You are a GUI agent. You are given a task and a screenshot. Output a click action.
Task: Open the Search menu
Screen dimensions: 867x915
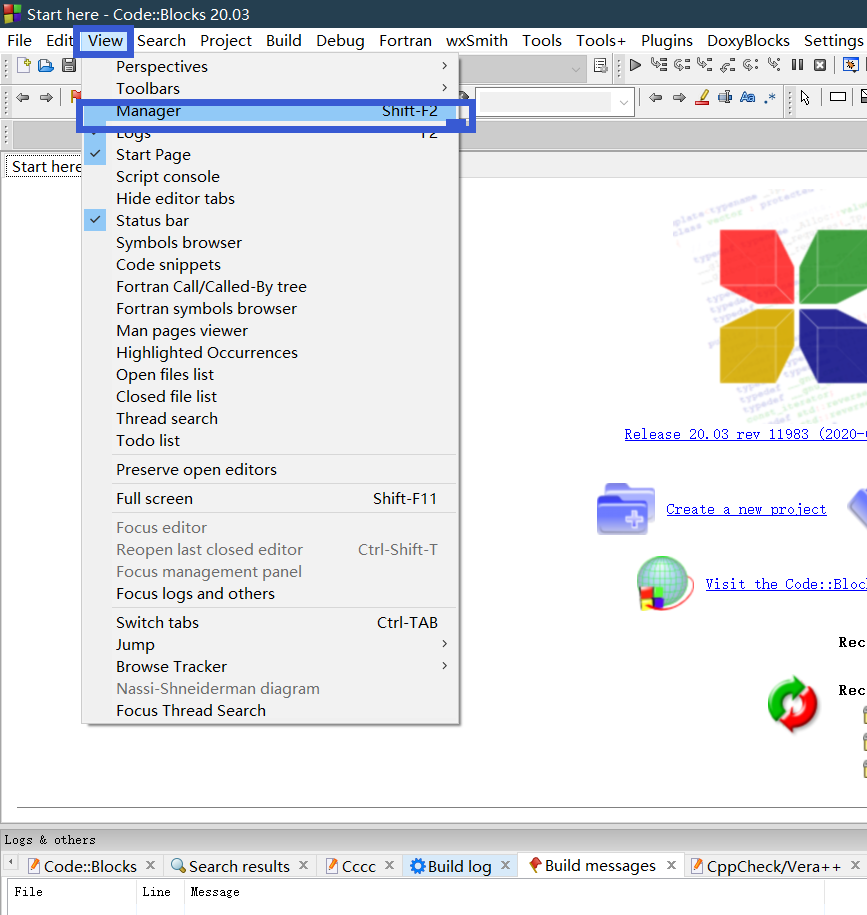(162, 41)
